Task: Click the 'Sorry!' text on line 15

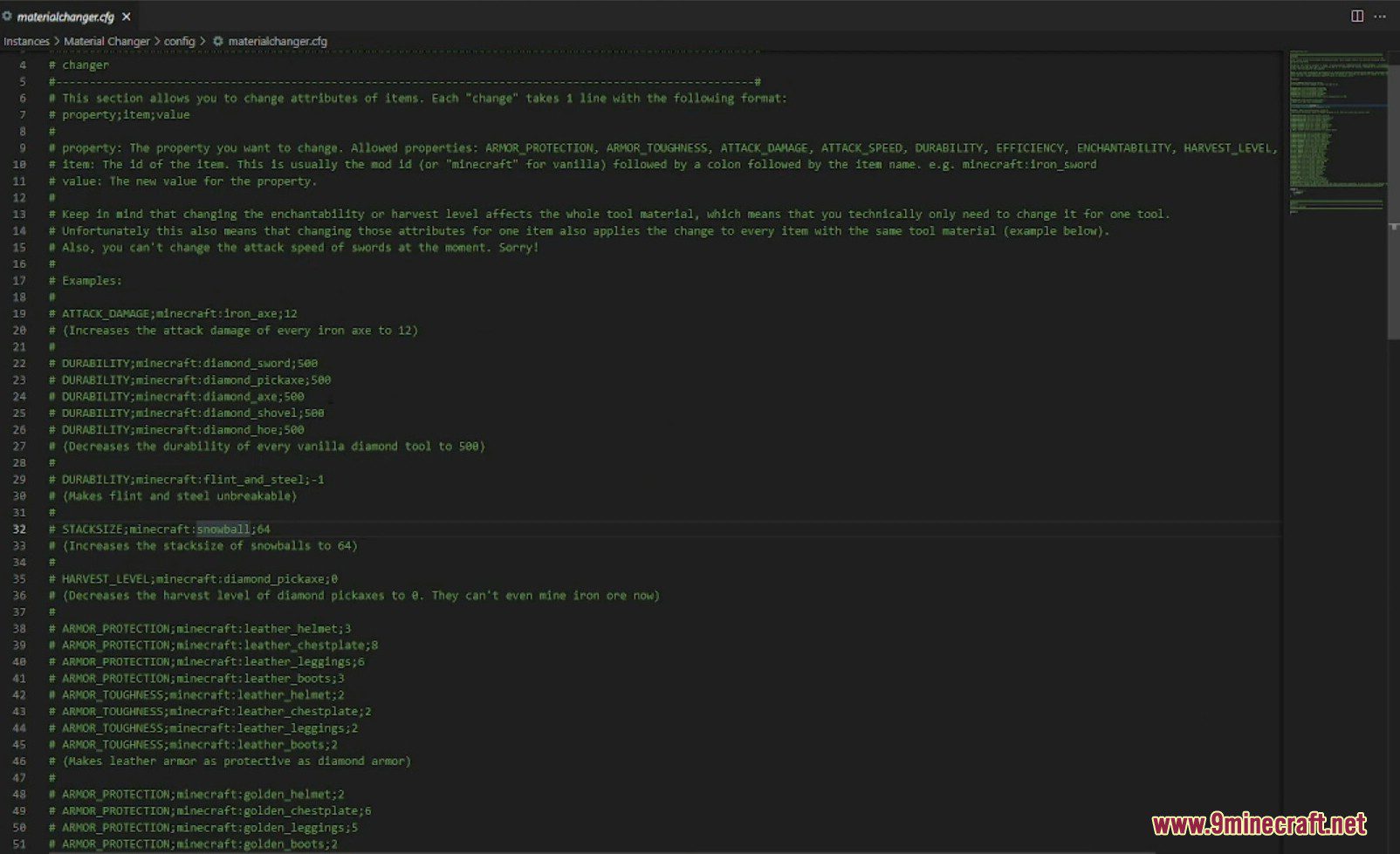Action: (518, 248)
